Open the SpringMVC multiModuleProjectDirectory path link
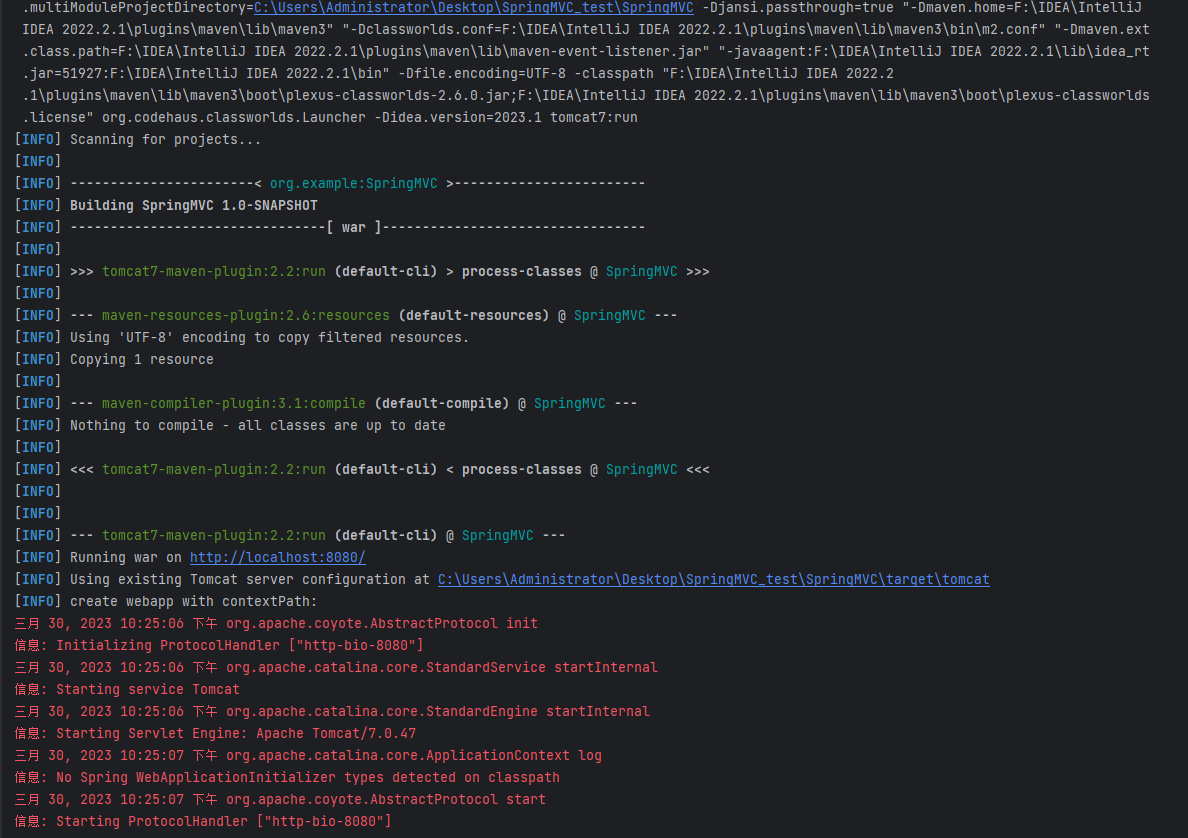This screenshot has height=838, width=1188. [474, 8]
